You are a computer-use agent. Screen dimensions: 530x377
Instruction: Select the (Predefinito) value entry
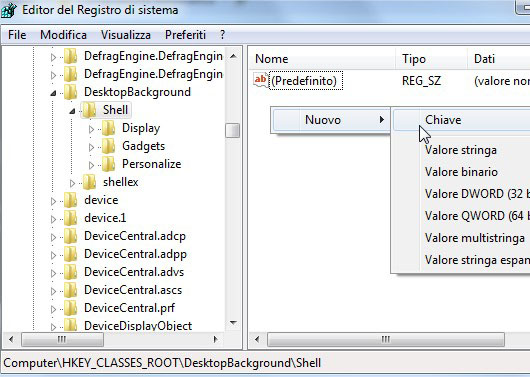pyautogui.click(x=306, y=81)
